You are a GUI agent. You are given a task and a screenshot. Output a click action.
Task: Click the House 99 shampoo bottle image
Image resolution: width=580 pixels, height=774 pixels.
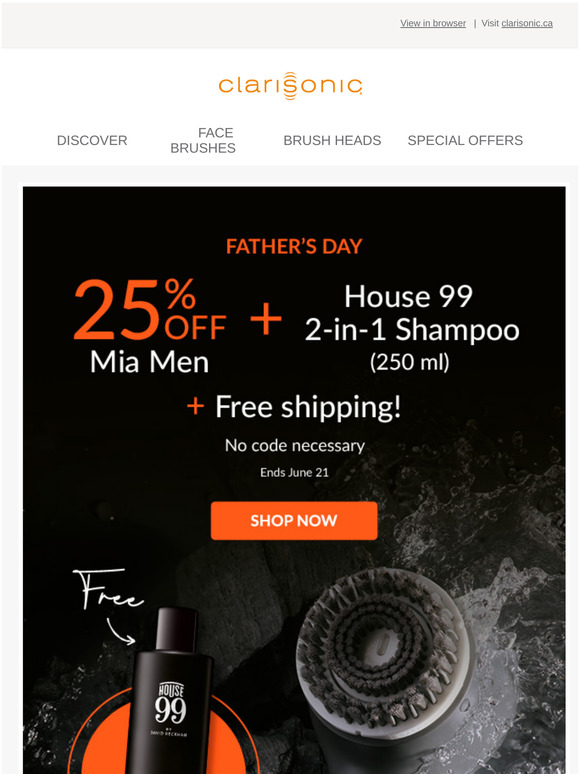(170, 691)
